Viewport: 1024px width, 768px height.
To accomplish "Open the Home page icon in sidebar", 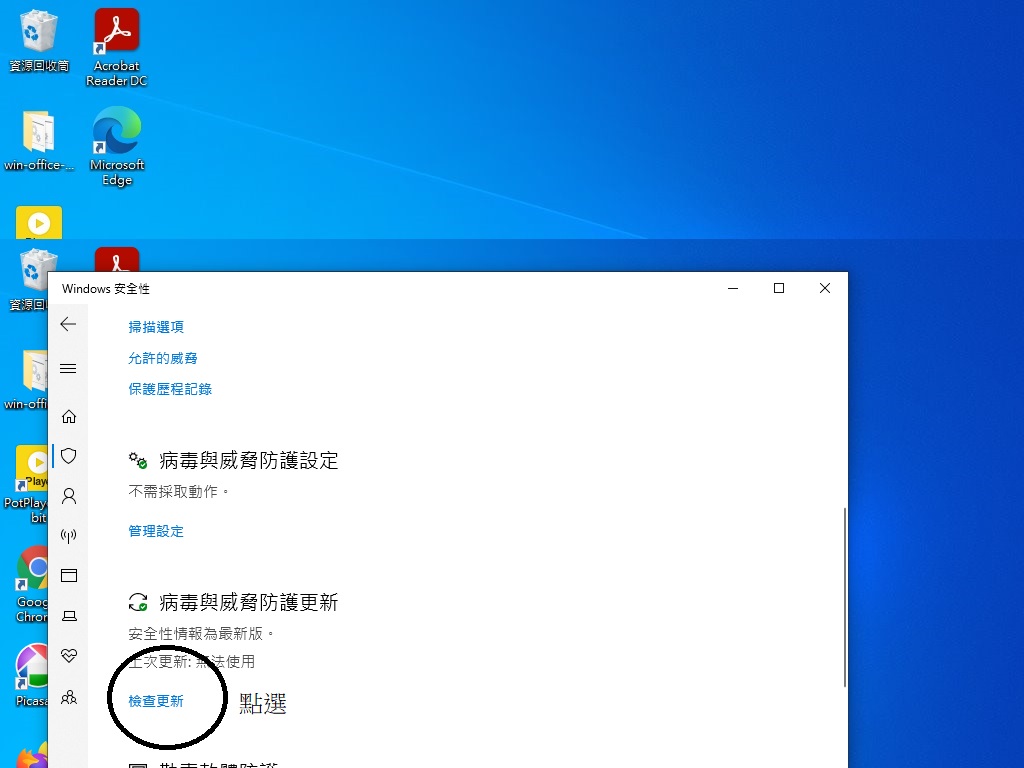I will coord(69,417).
